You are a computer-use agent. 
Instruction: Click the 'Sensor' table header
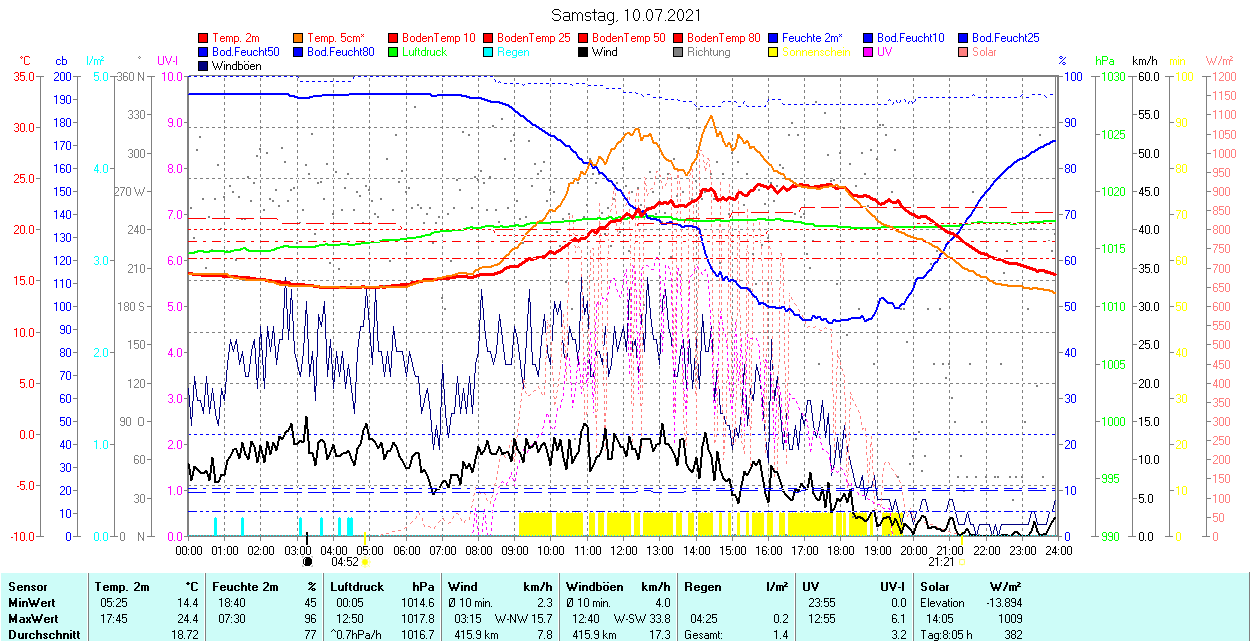(26, 587)
